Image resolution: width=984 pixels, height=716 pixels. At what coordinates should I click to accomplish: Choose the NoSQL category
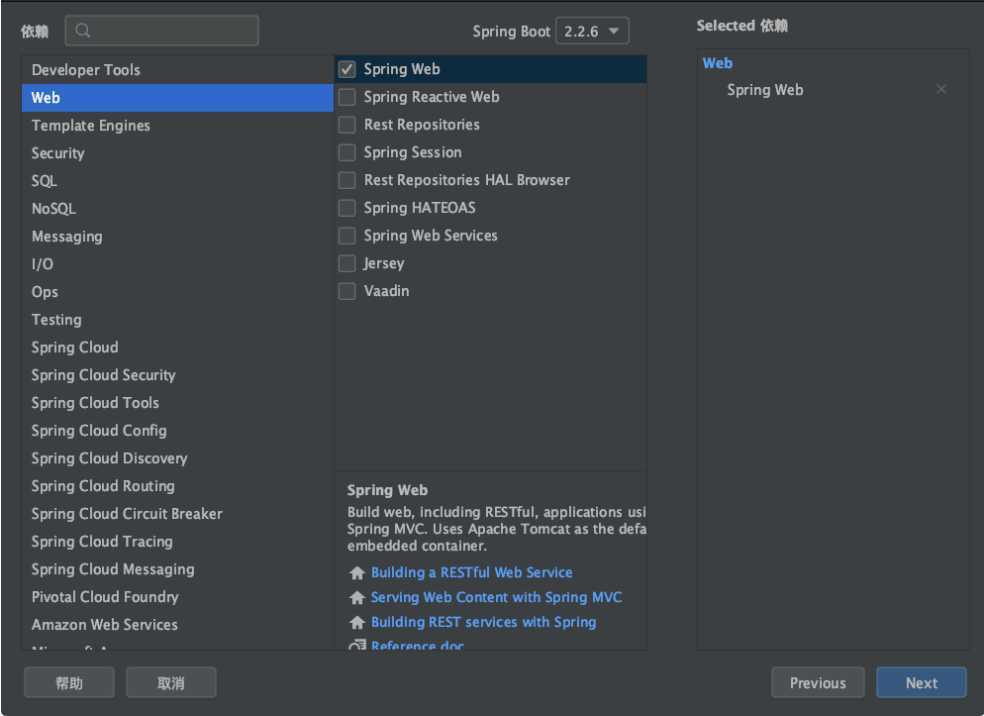coord(53,209)
